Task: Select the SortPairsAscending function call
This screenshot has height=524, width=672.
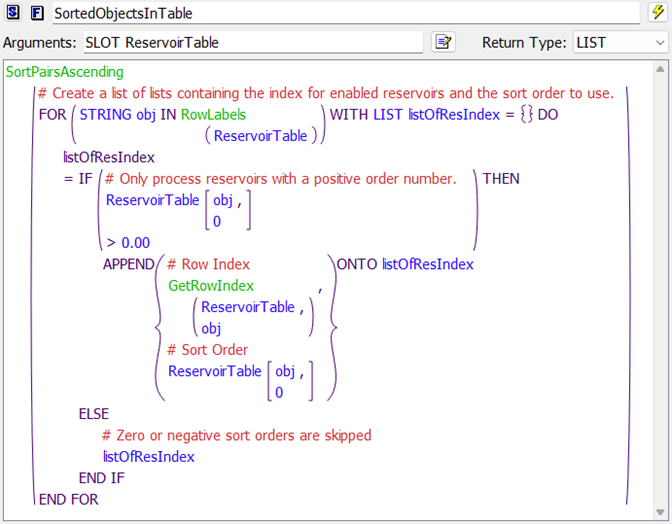Action: (x=64, y=72)
